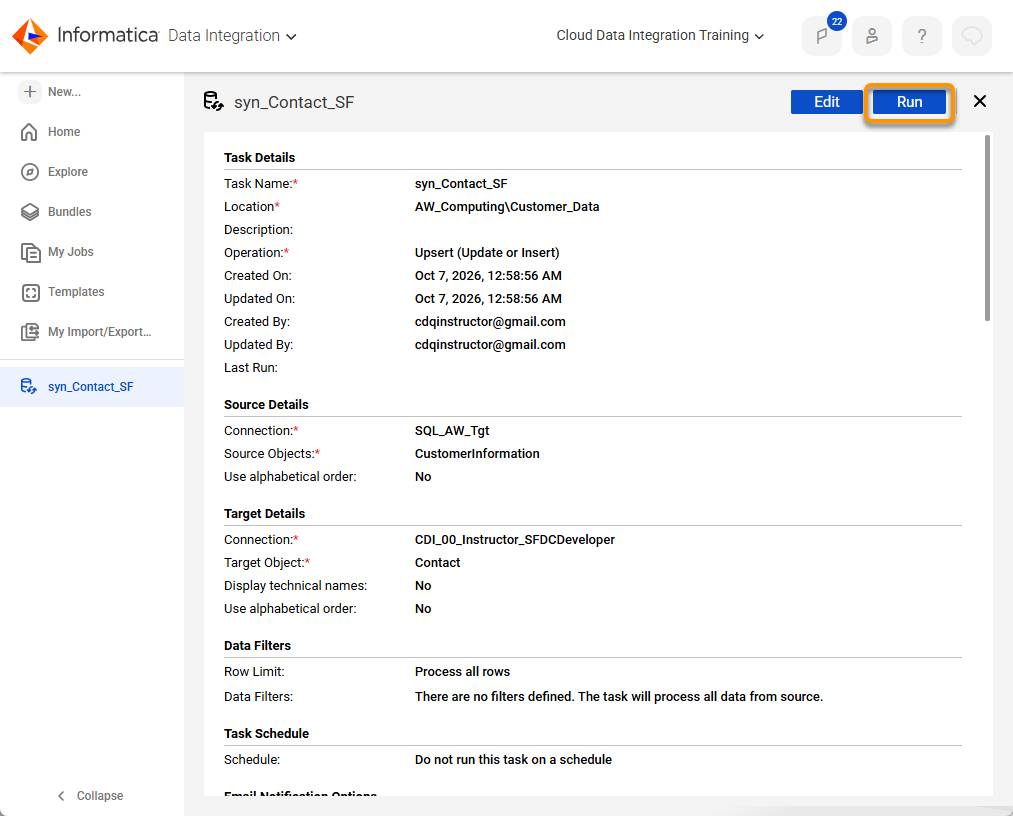Select the syn_Contact_SF sidebar tab
Screen dimensions: 1013x816
pos(92,387)
